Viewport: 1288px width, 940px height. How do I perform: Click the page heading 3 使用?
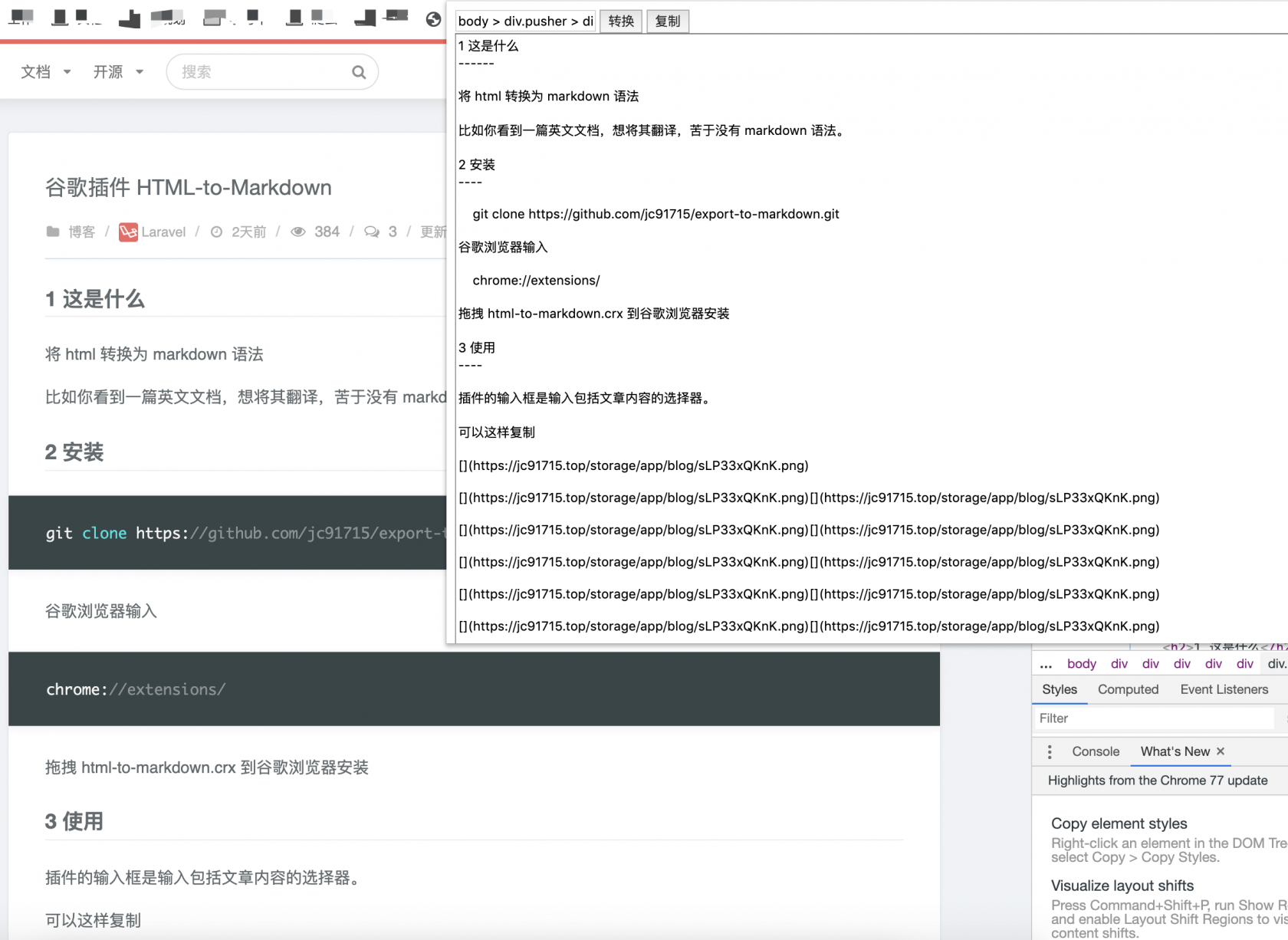[x=74, y=822]
